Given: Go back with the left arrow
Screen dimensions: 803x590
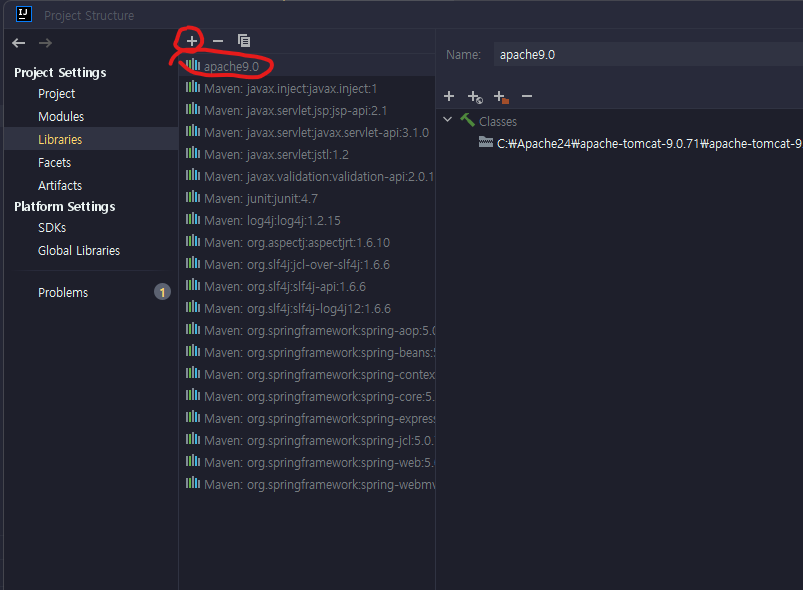Looking at the screenshot, I should (19, 43).
